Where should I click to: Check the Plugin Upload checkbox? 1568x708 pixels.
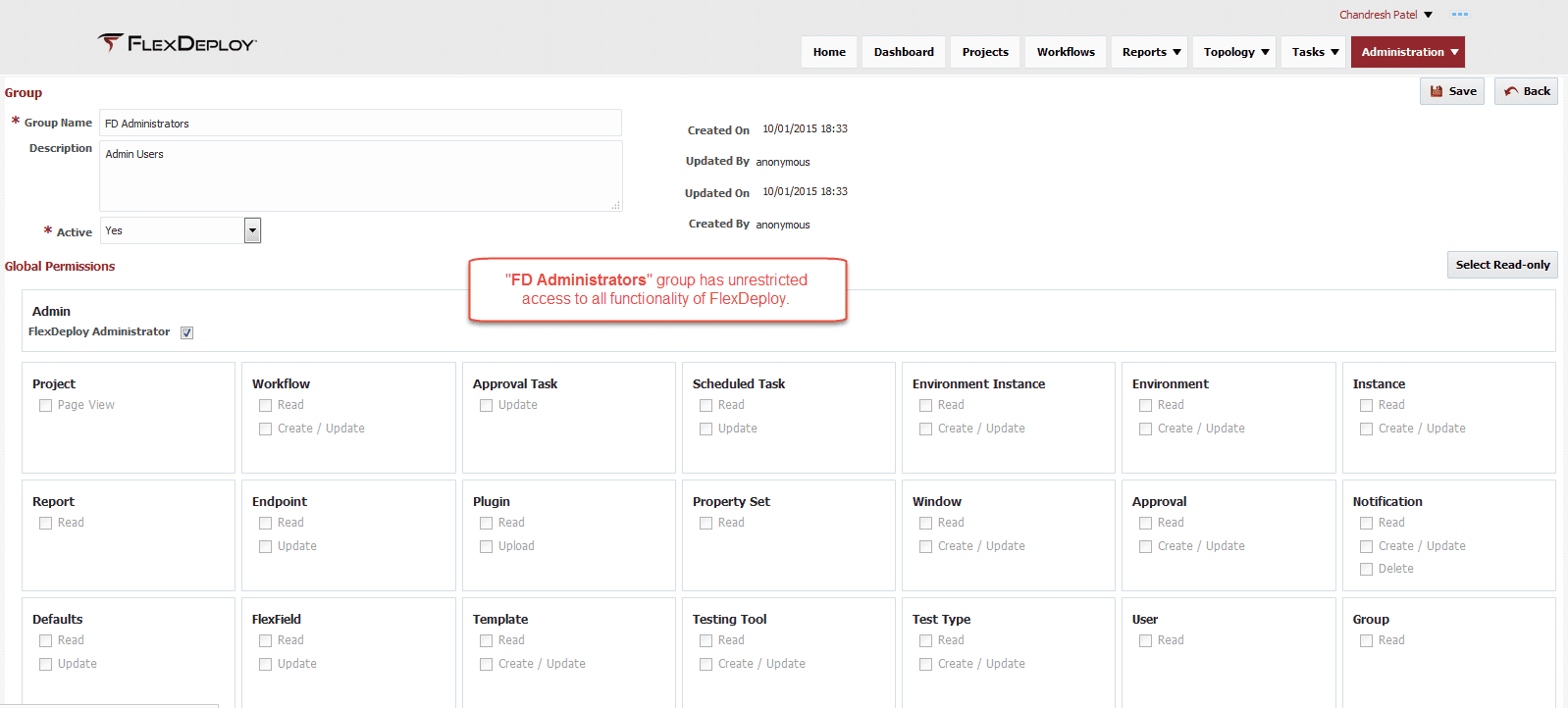pos(486,546)
